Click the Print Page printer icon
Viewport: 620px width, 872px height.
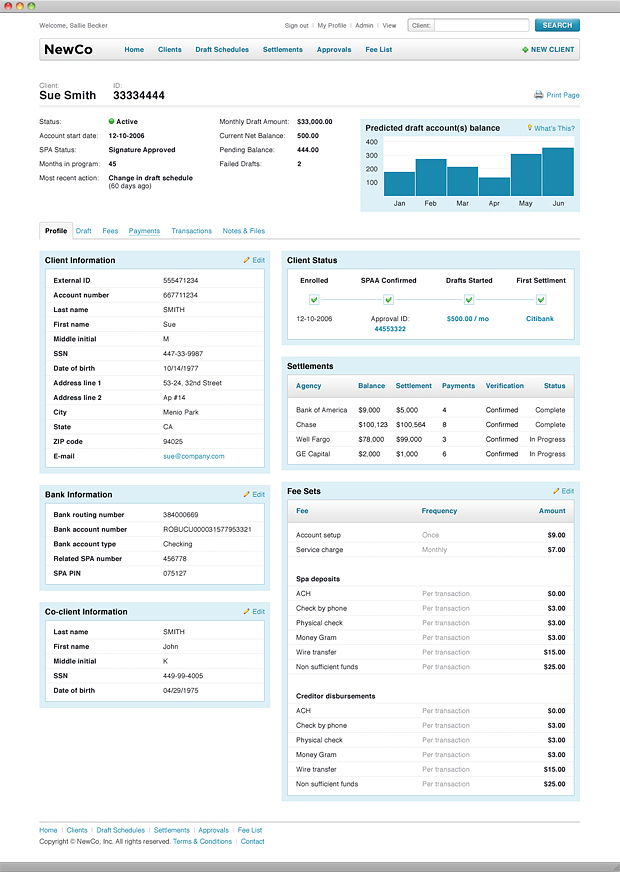pyautogui.click(x=538, y=95)
